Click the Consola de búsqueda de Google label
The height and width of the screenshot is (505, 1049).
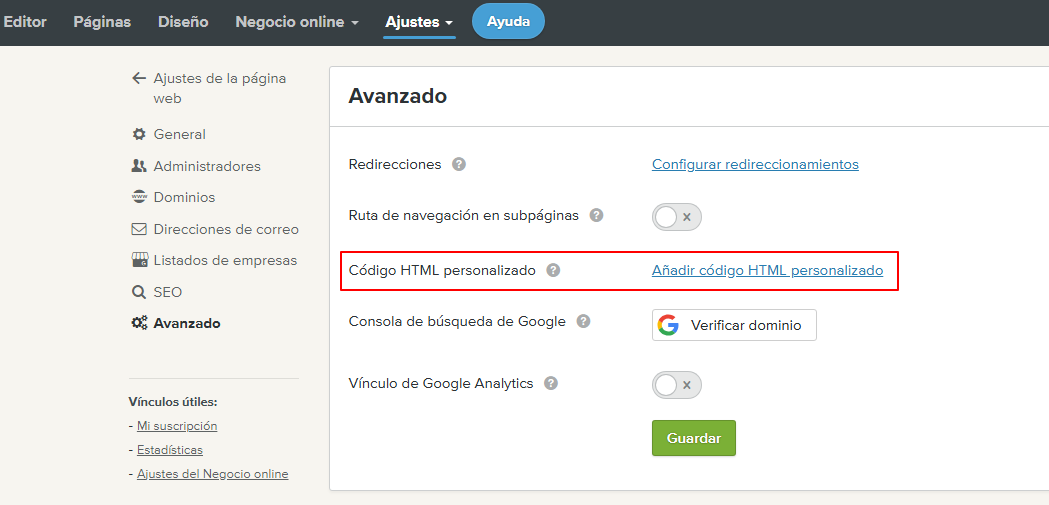coord(458,322)
